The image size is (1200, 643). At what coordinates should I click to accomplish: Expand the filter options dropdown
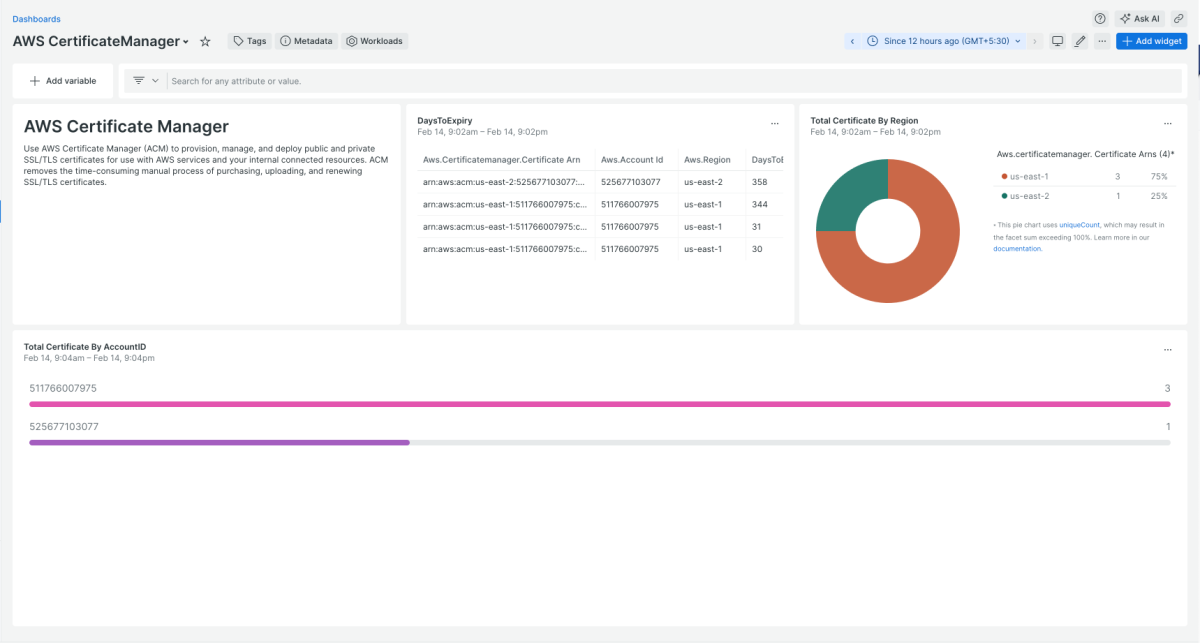click(x=146, y=81)
